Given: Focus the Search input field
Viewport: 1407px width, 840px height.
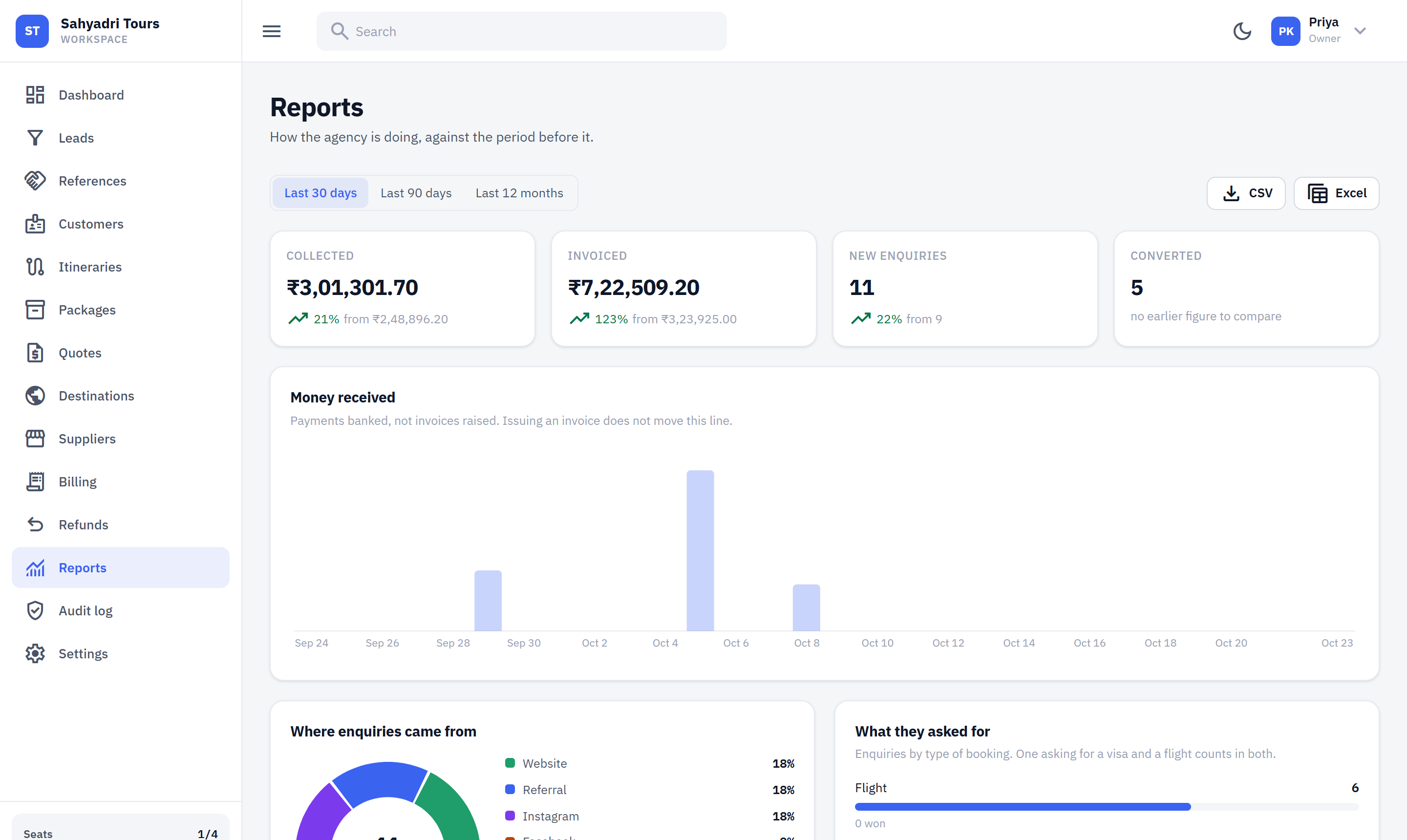Looking at the screenshot, I should pos(521,31).
